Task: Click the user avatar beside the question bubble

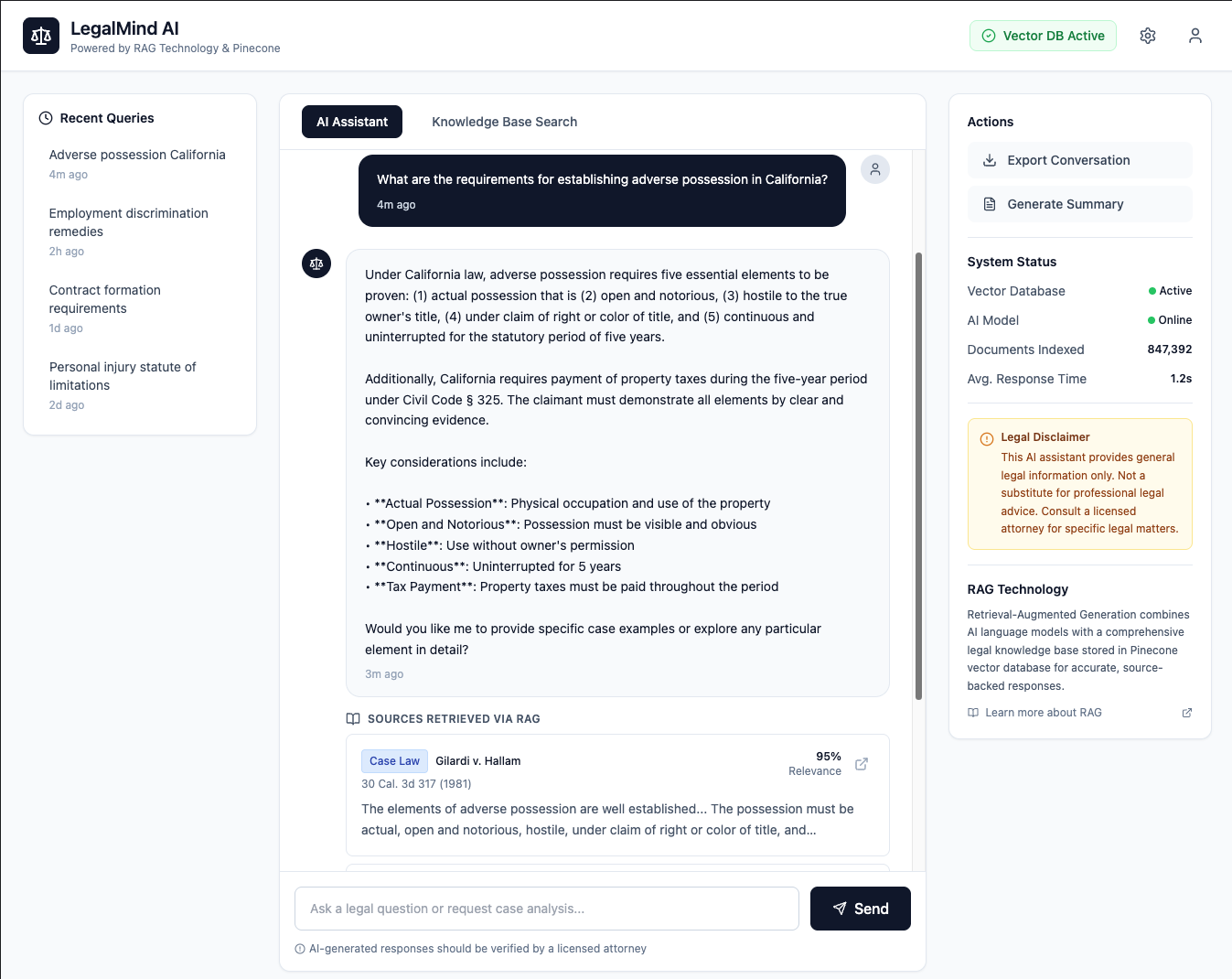Action: click(x=874, y=169)
